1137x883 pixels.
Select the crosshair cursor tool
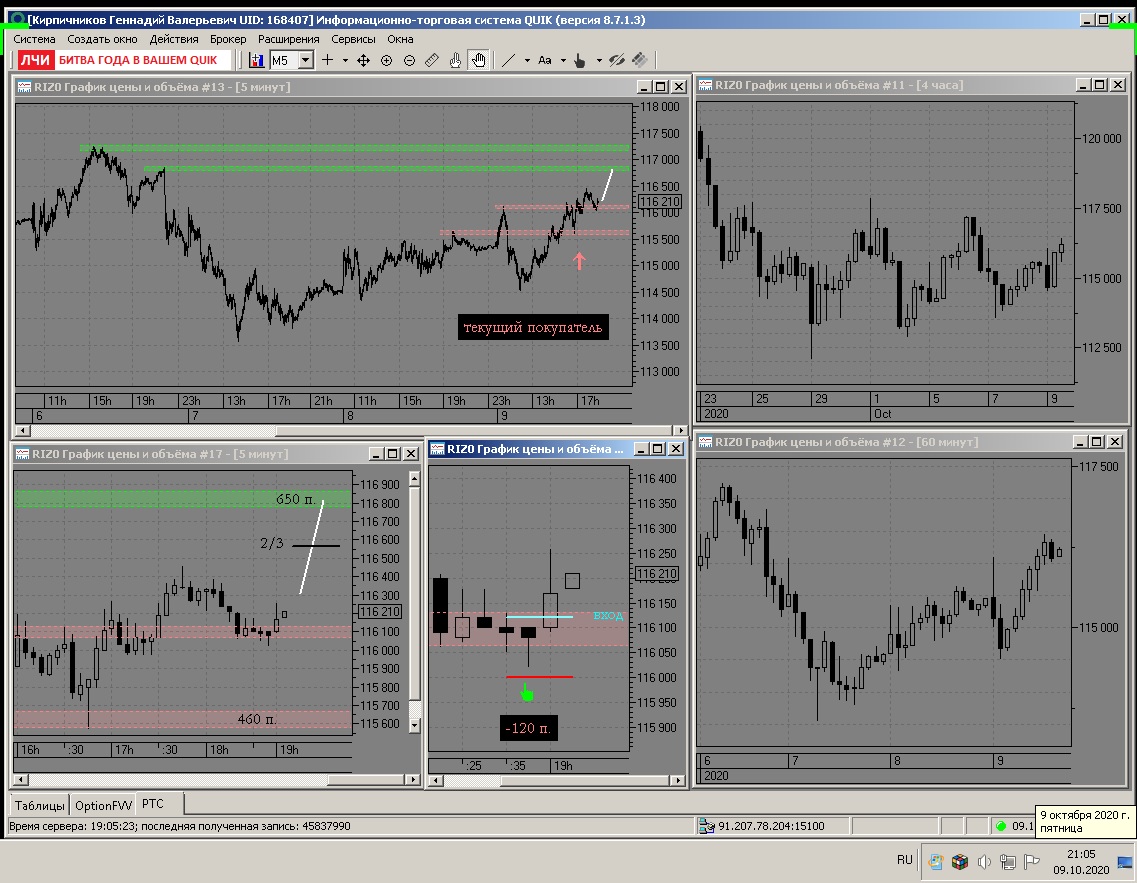click(x=328, y=60)
